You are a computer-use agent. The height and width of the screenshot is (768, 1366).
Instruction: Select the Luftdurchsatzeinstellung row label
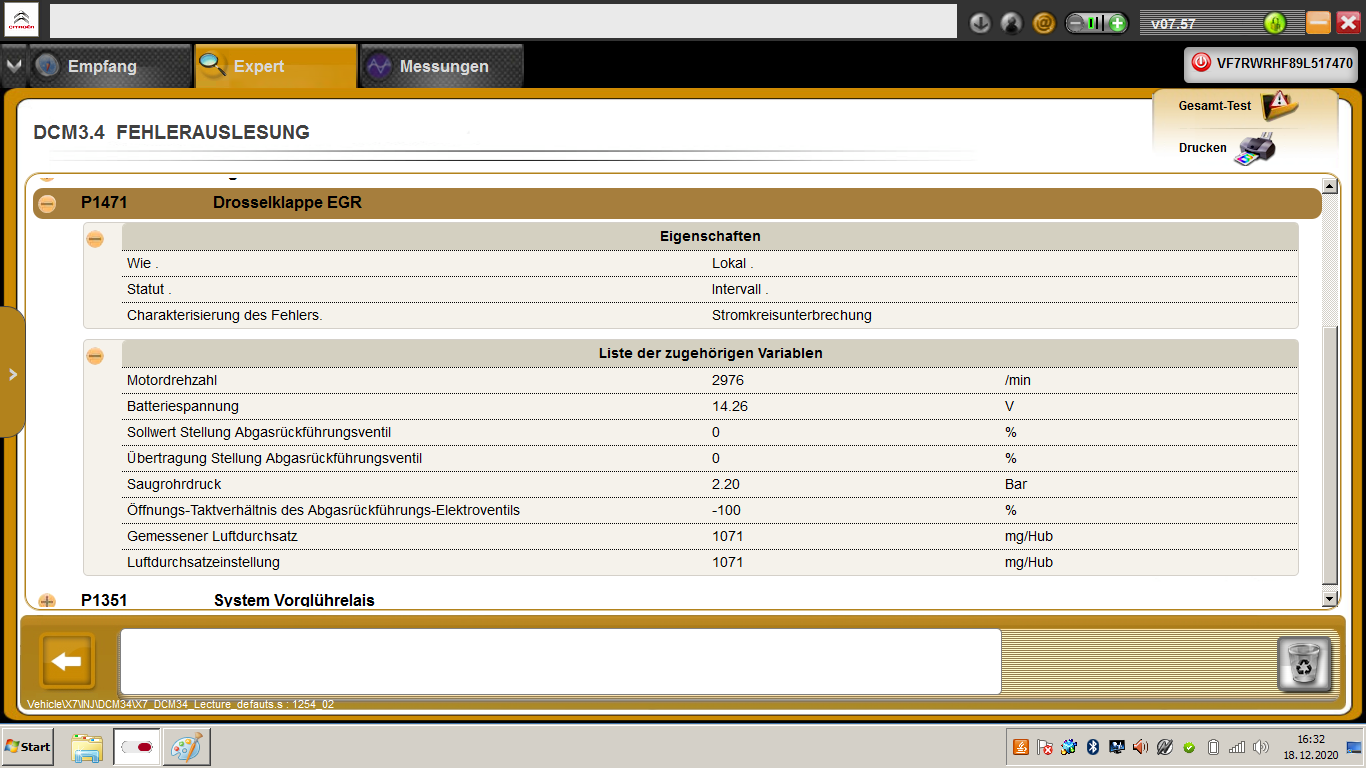coord(203,562)
